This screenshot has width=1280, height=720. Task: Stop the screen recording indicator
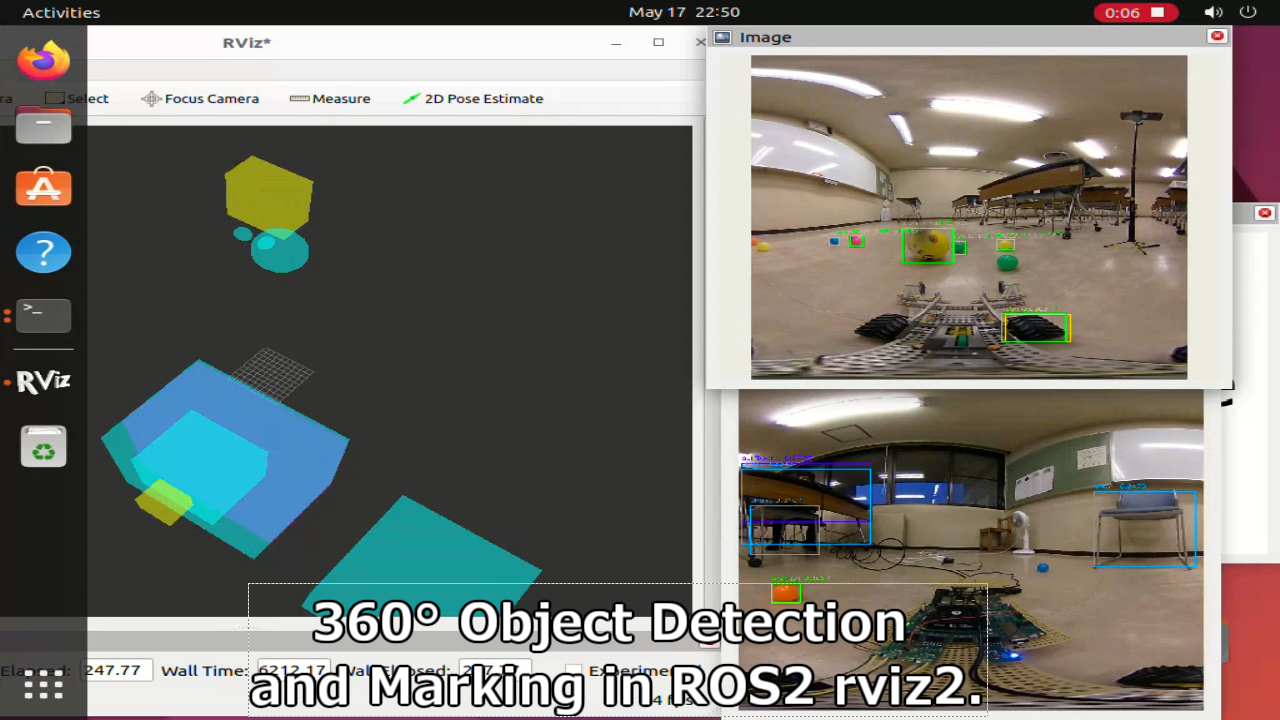click(x=1134, y=13)
